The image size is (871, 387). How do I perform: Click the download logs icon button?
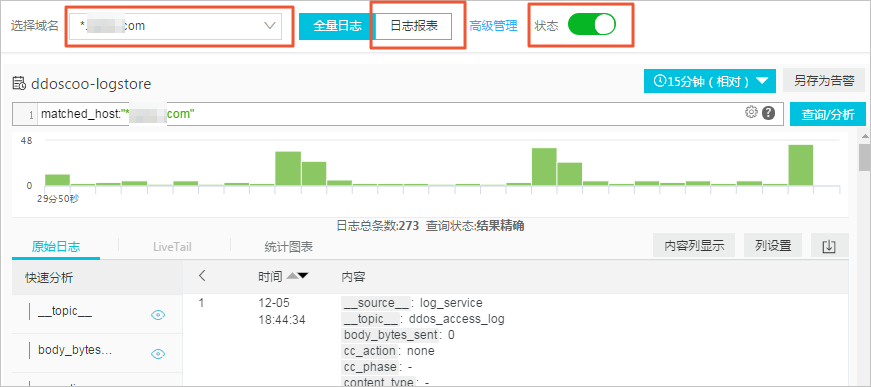[829, 246]
